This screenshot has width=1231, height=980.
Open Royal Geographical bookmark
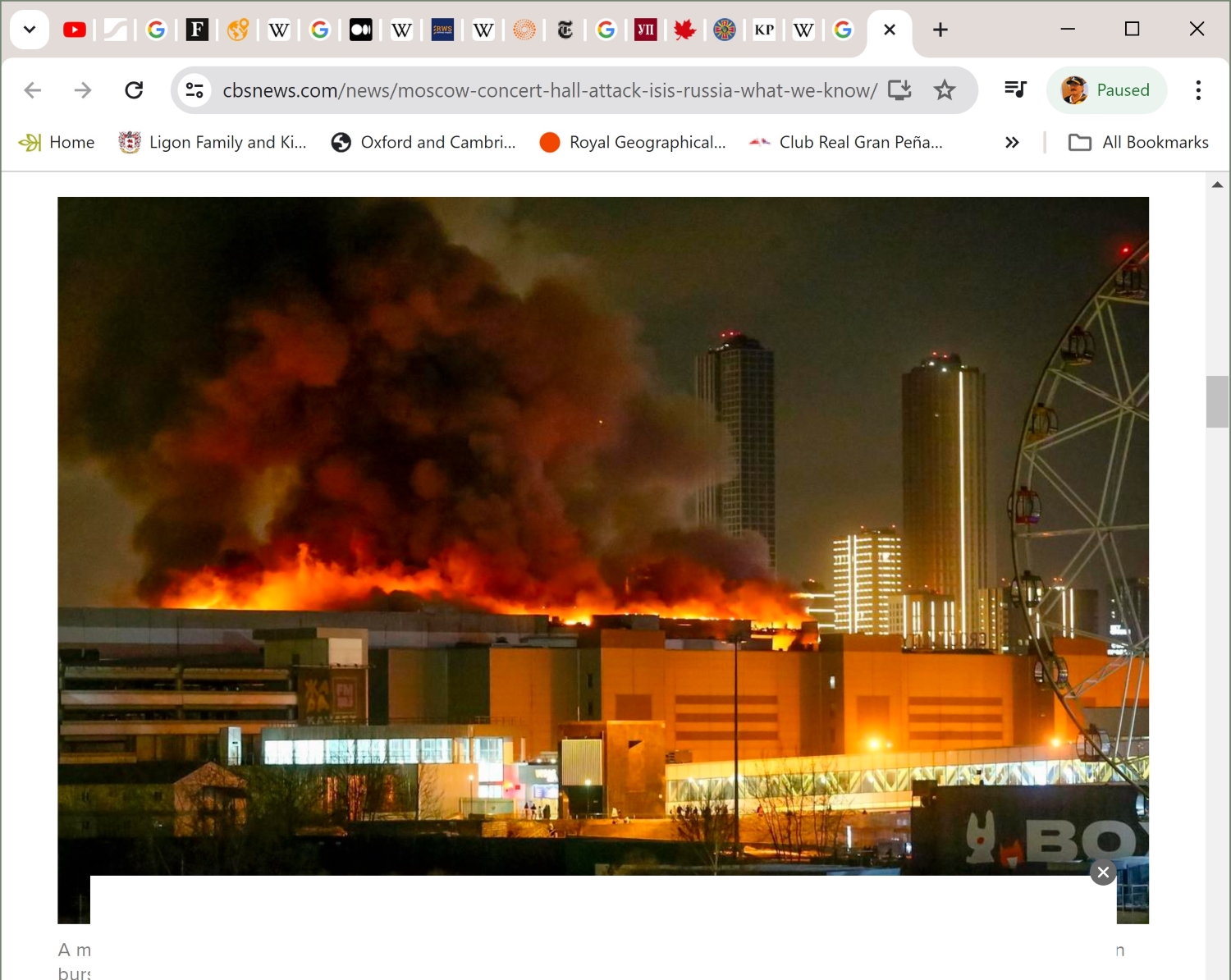click(x=633, y=143)
